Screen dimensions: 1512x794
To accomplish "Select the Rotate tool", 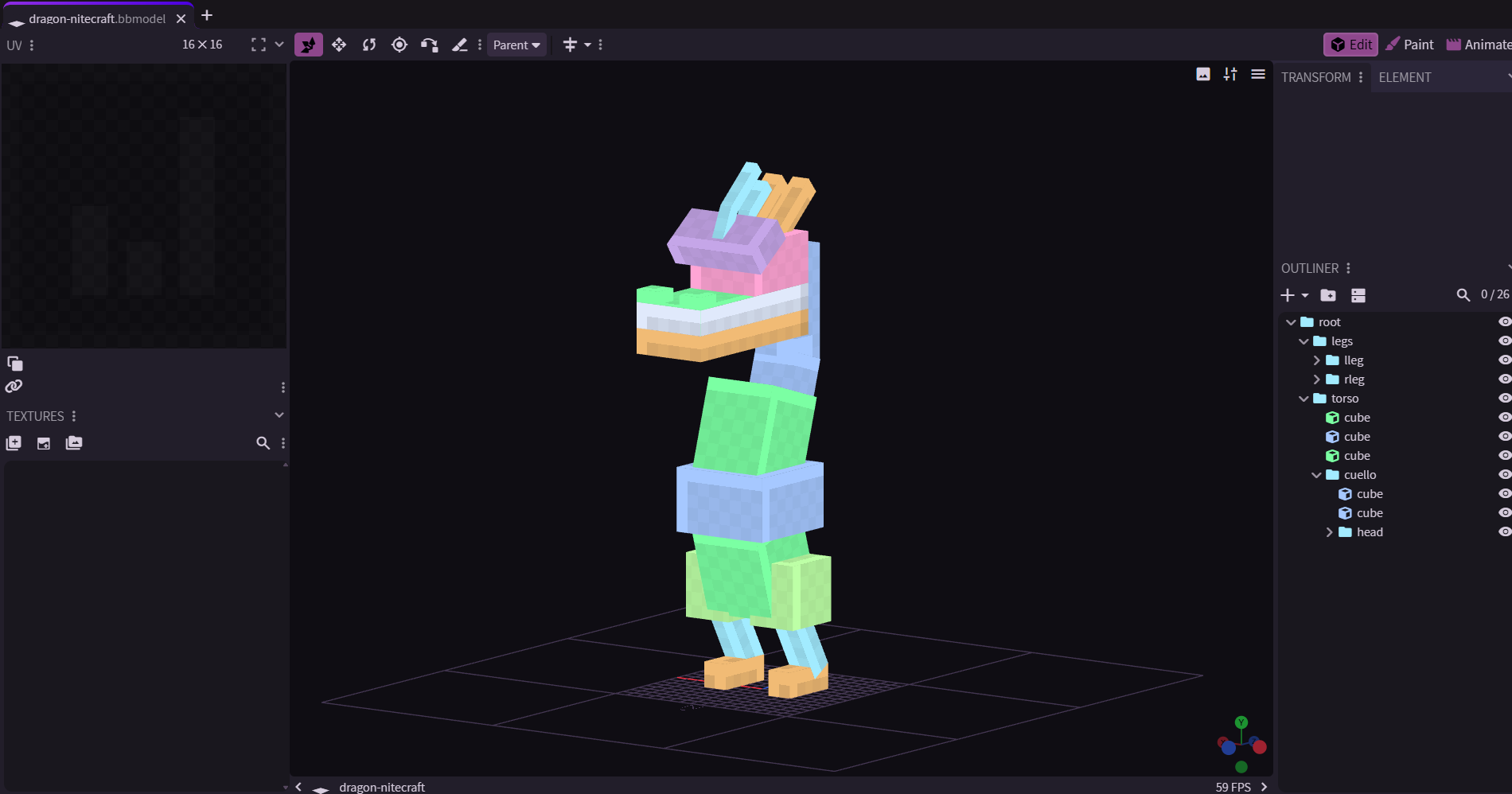I will 369,45.
